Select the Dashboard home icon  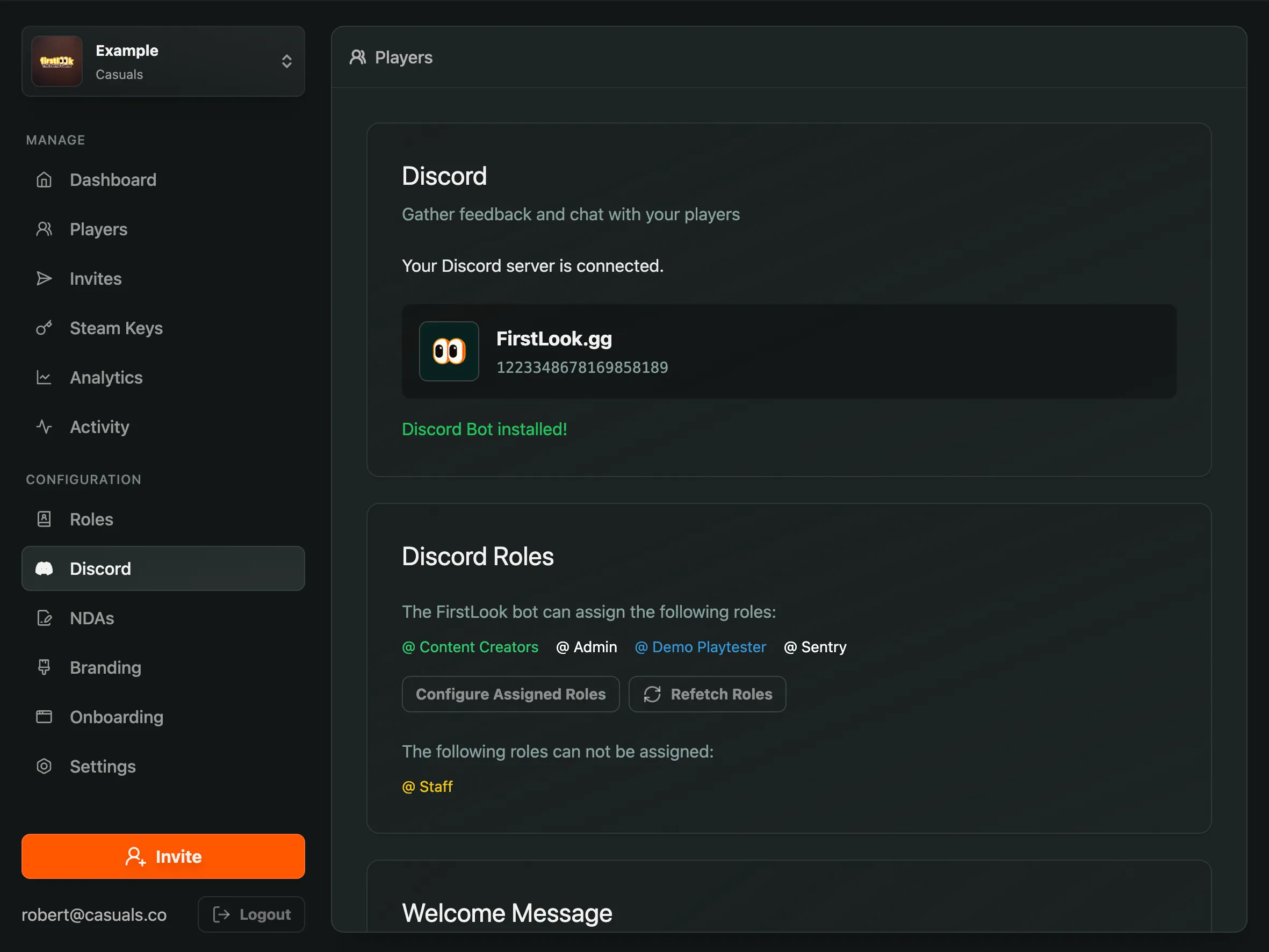pos(44,179)
